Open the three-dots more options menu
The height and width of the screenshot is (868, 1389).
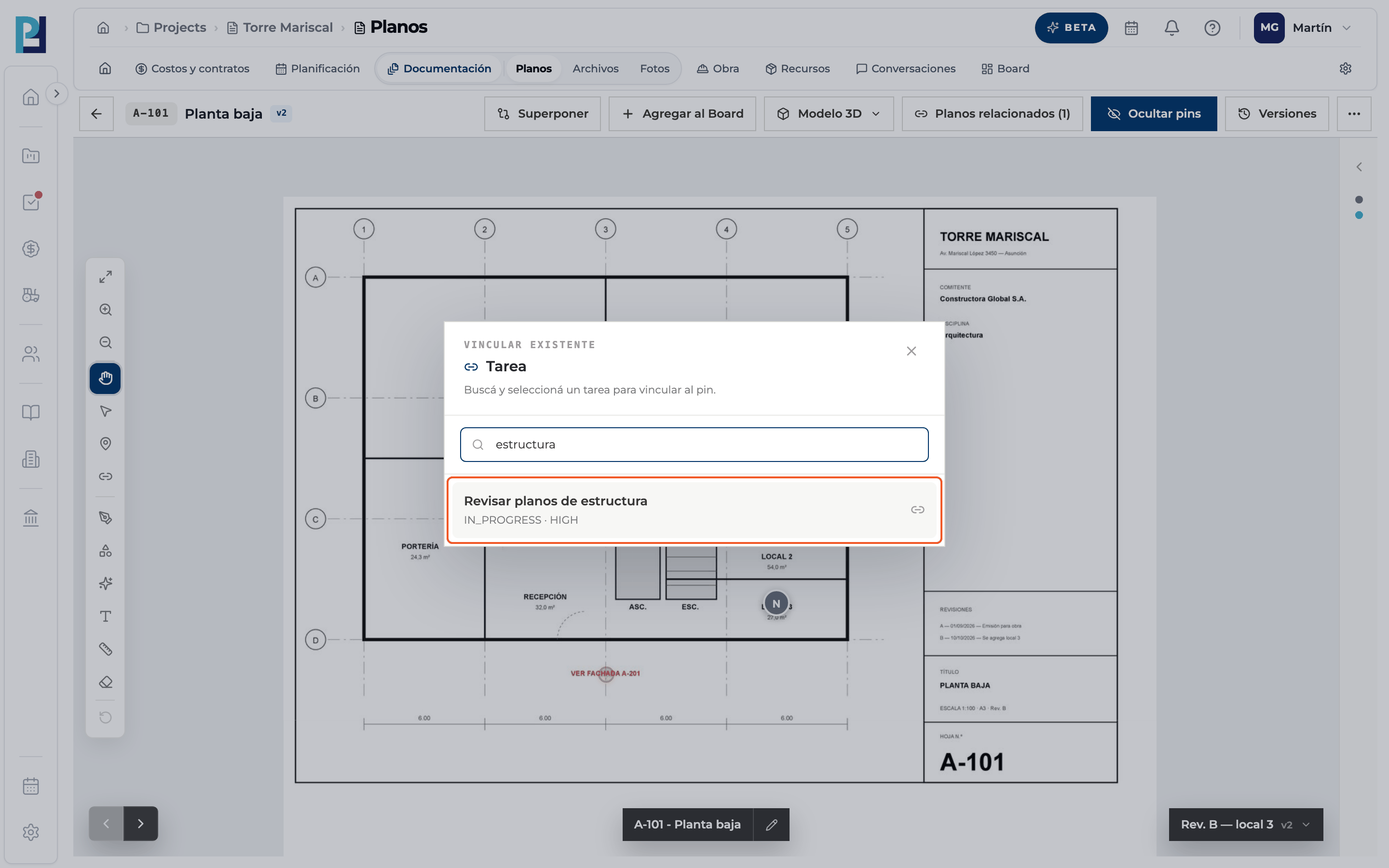[1354, 114]
